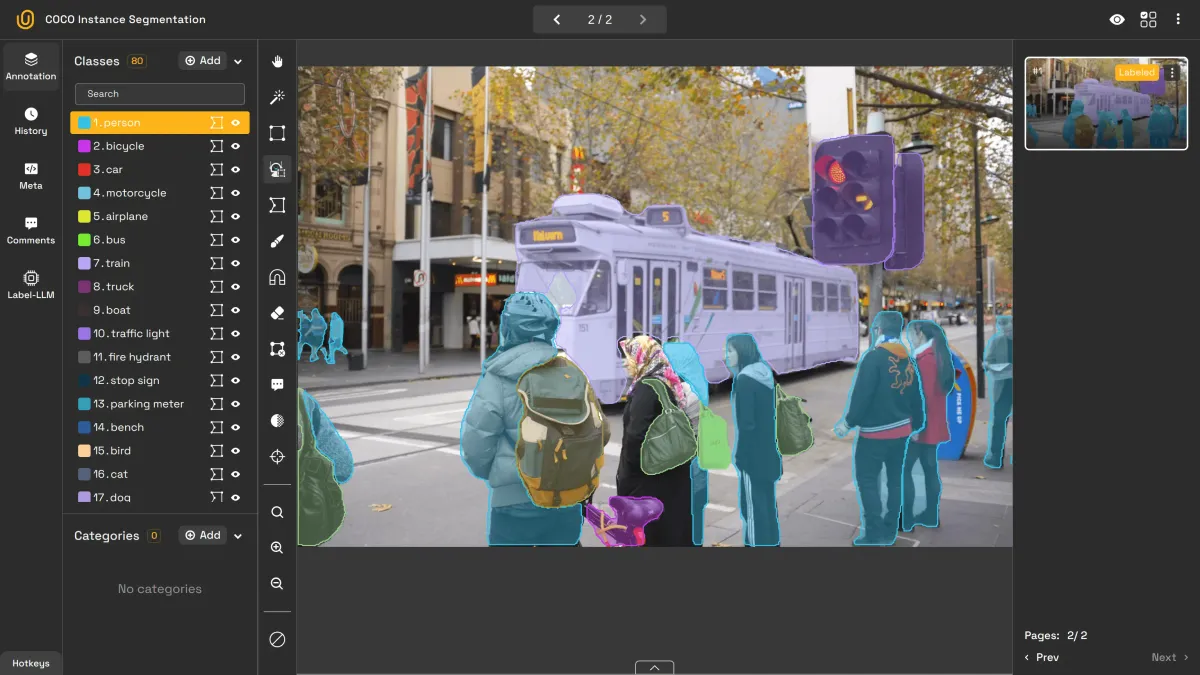Click the class Search field

point(160,94)
